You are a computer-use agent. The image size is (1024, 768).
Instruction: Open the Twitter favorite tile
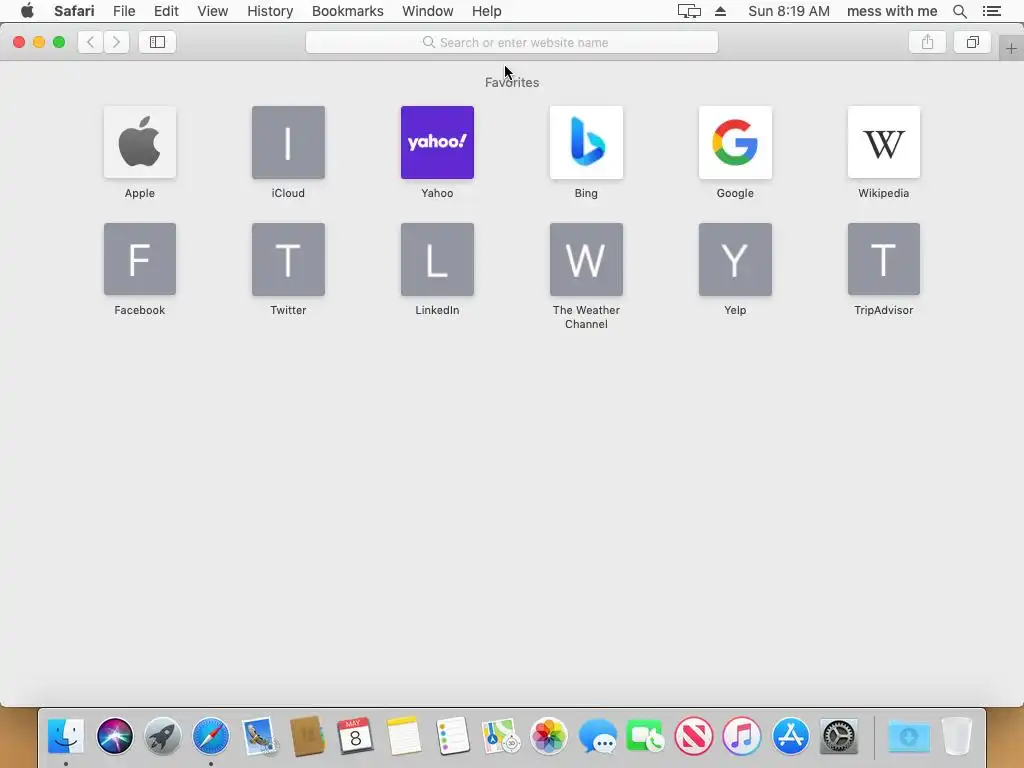click(288, 259)
